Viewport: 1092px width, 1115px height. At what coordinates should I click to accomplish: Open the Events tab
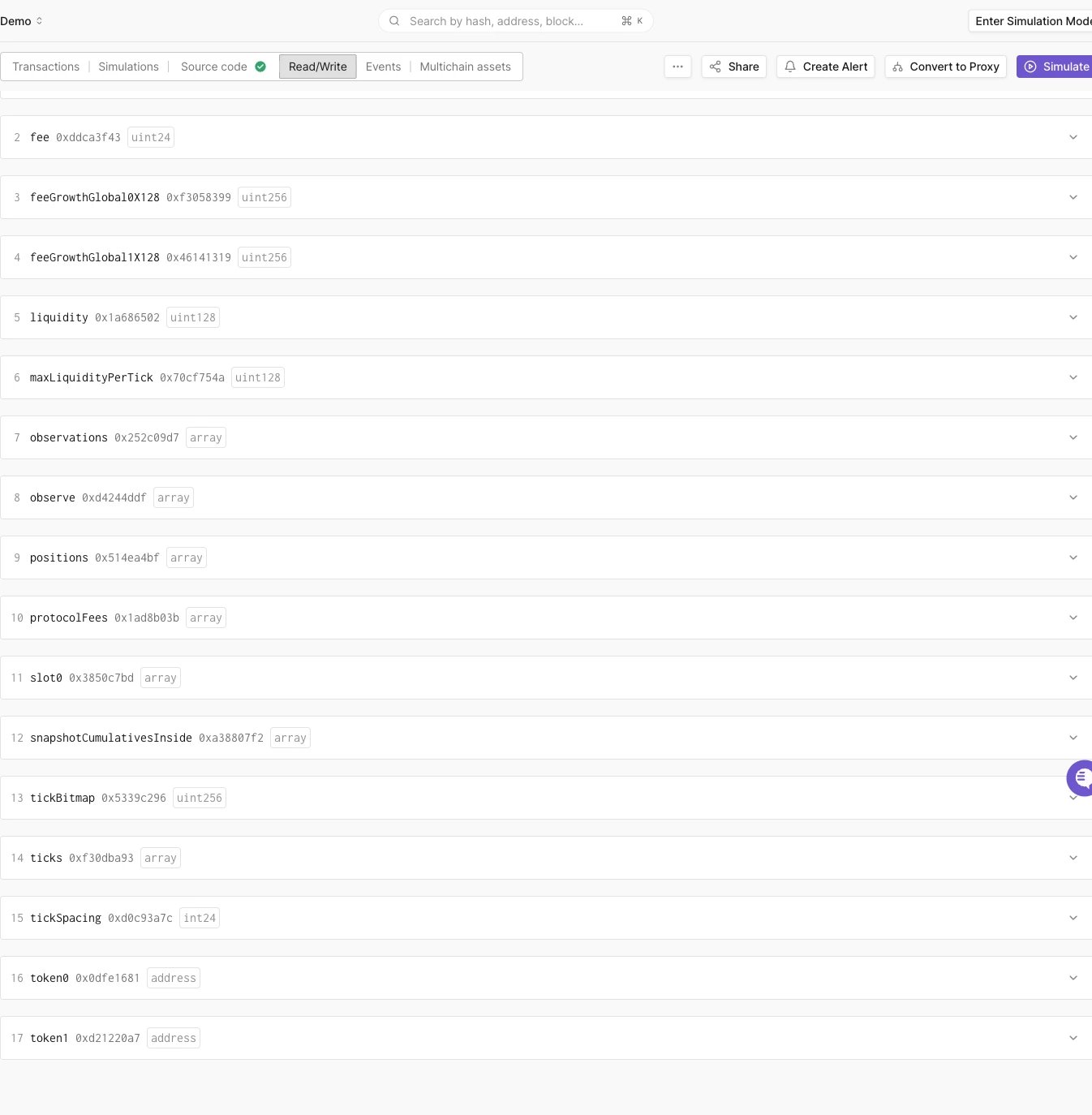click(383, 67)
